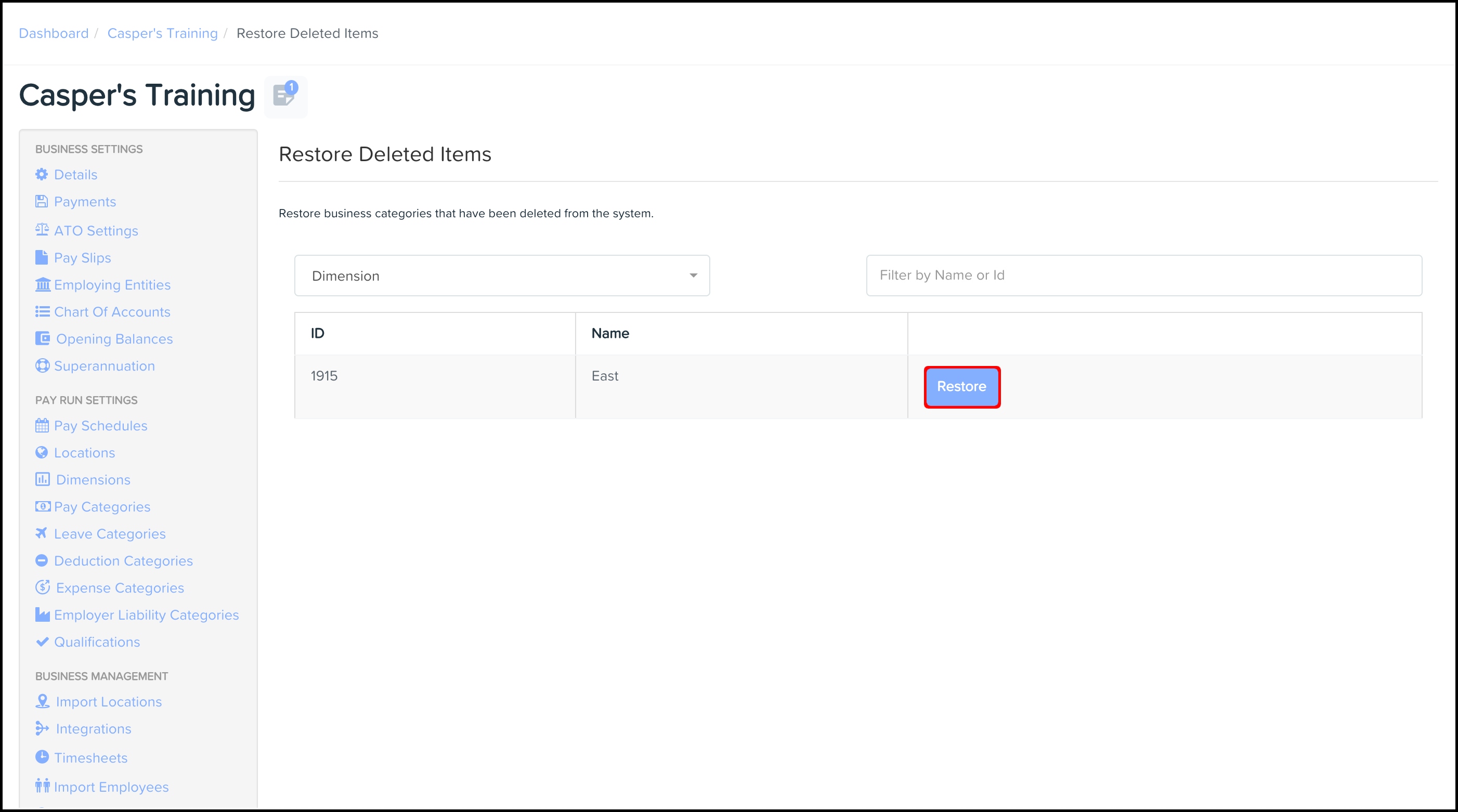Navigate to Chart Of Accounts
This screenshot has width=1458, height=812.
pos(112,312)
